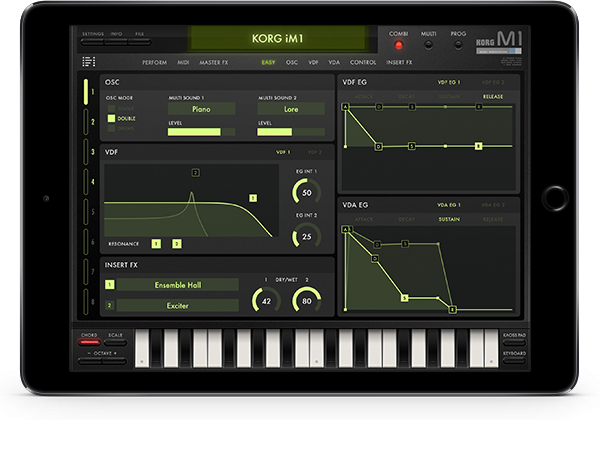Screen dimensions: 600x450
Task: Open Multi Sound 1 Piano selector
Action: (x=201, y=109)
